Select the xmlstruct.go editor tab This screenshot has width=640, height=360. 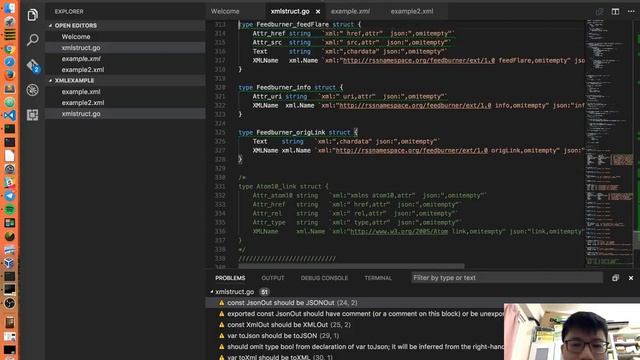click(x=290, y=11)
